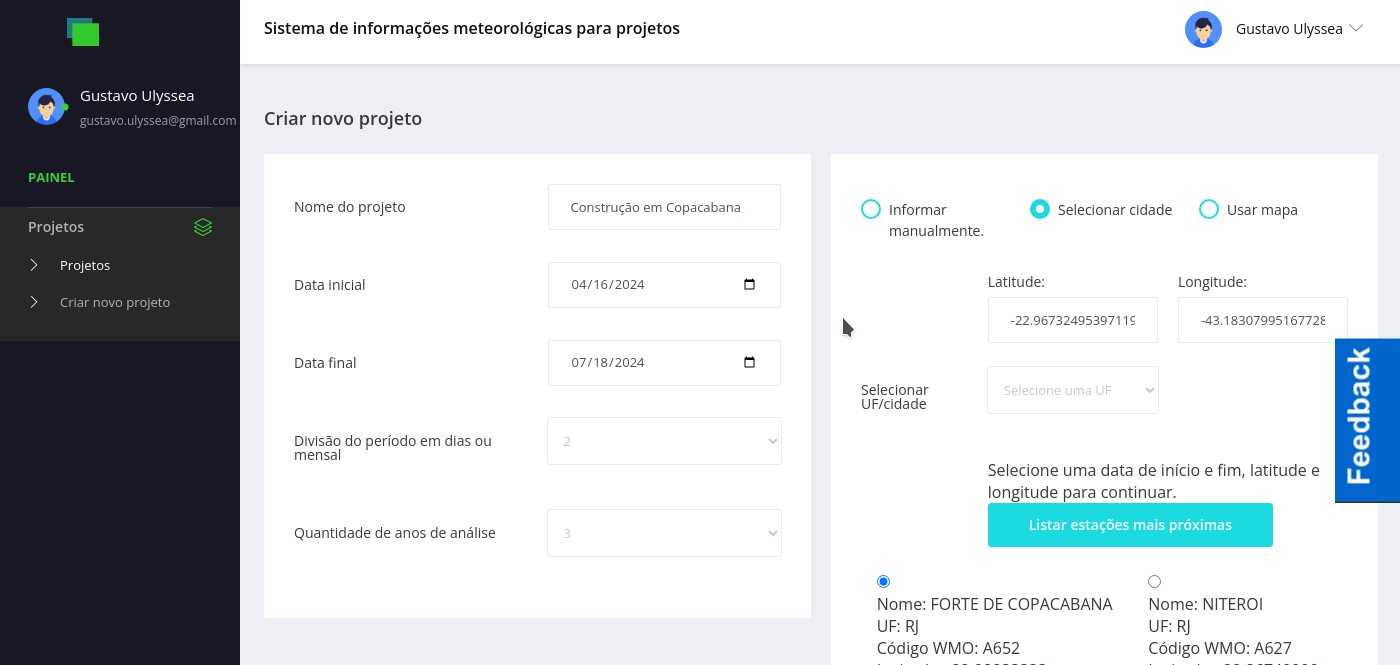
Task: Go to Projetos submenu item
Action: tap(85, 265)
